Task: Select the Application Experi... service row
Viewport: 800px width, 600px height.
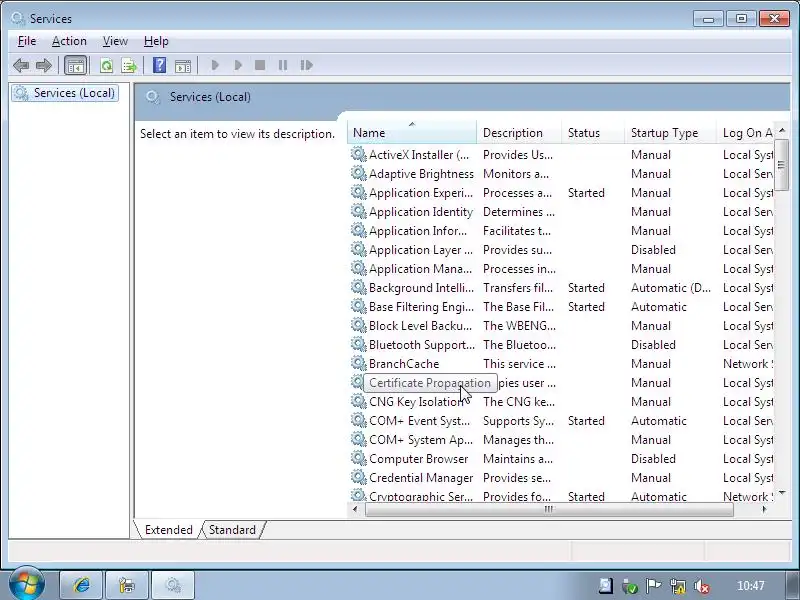Action: click(561, 193)
